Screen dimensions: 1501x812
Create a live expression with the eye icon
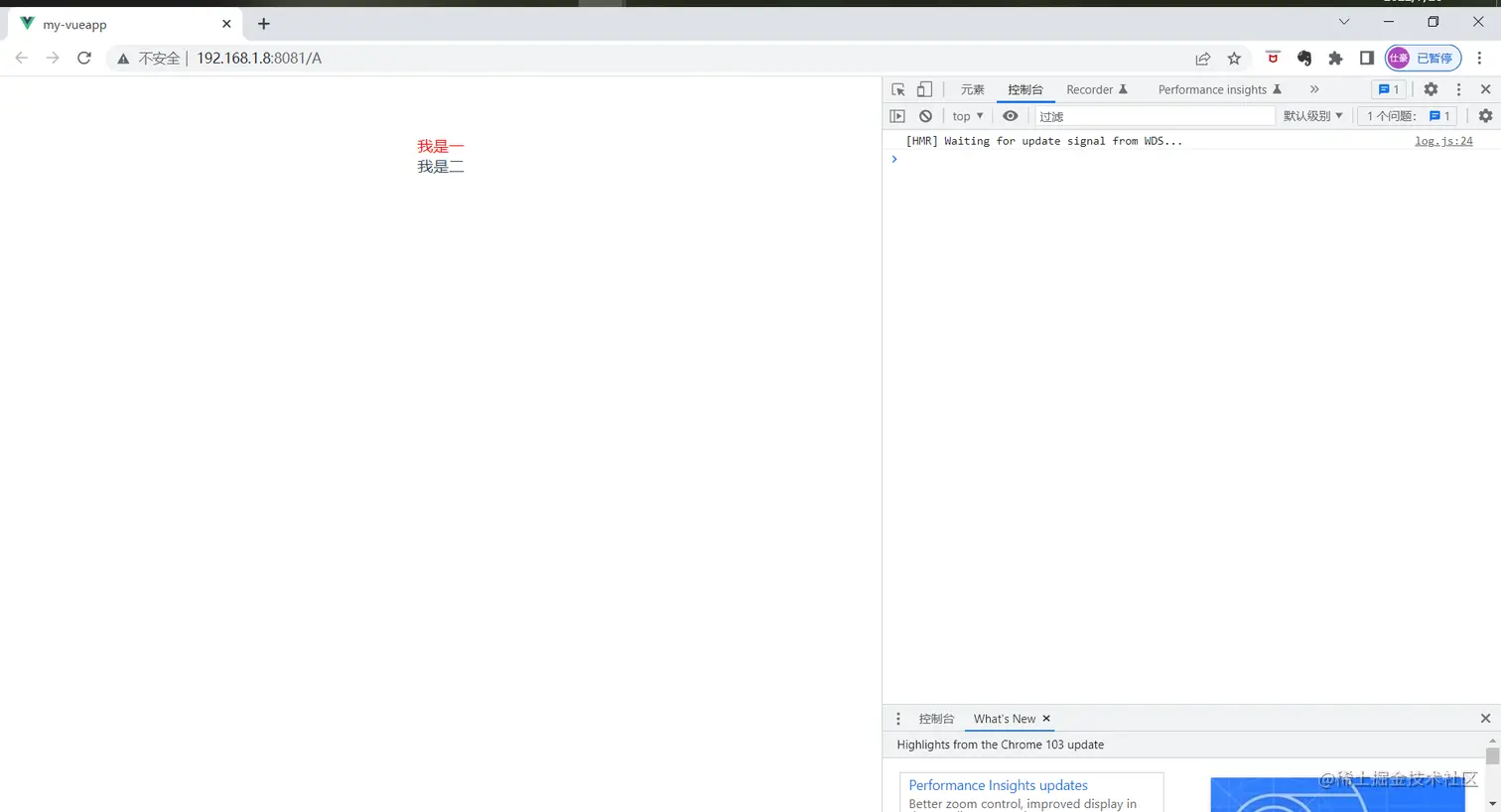[1011, 116]
